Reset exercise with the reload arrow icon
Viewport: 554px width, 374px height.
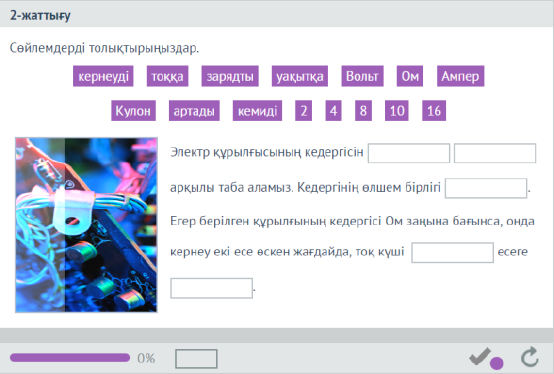tap(530, 357)
